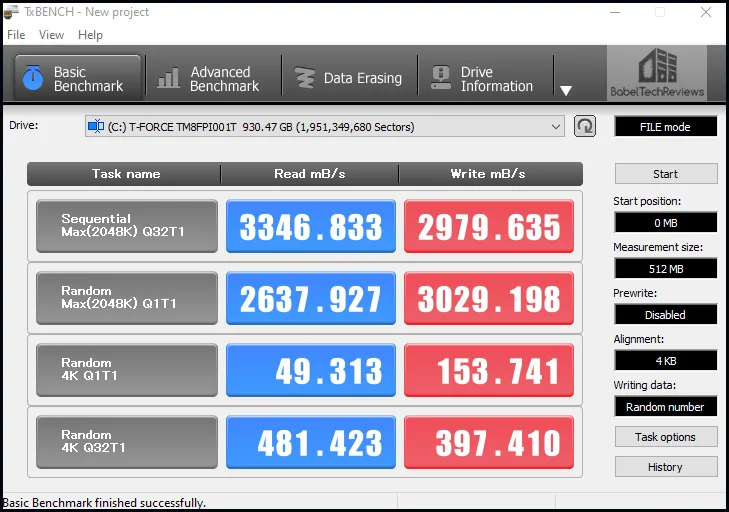Screen dimensions: 729x512
Task: Expand the Drive selection dropdown
Action: (x=555, y=126)
